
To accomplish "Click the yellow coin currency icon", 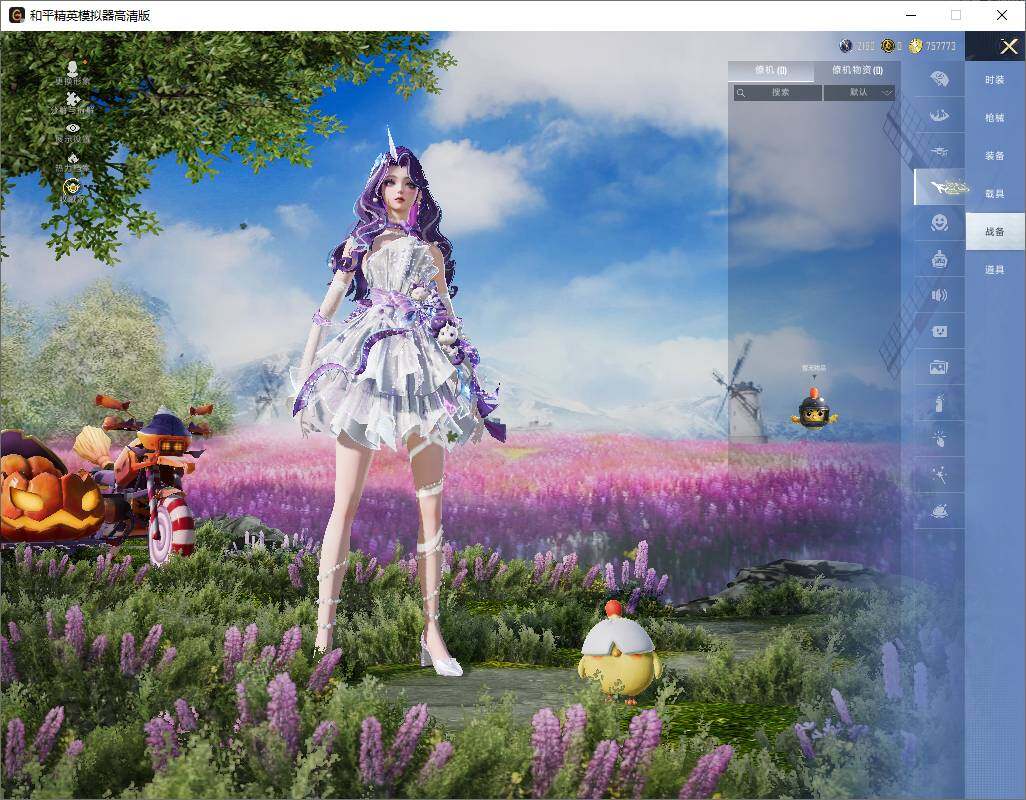I will click(x=915, y=46).
